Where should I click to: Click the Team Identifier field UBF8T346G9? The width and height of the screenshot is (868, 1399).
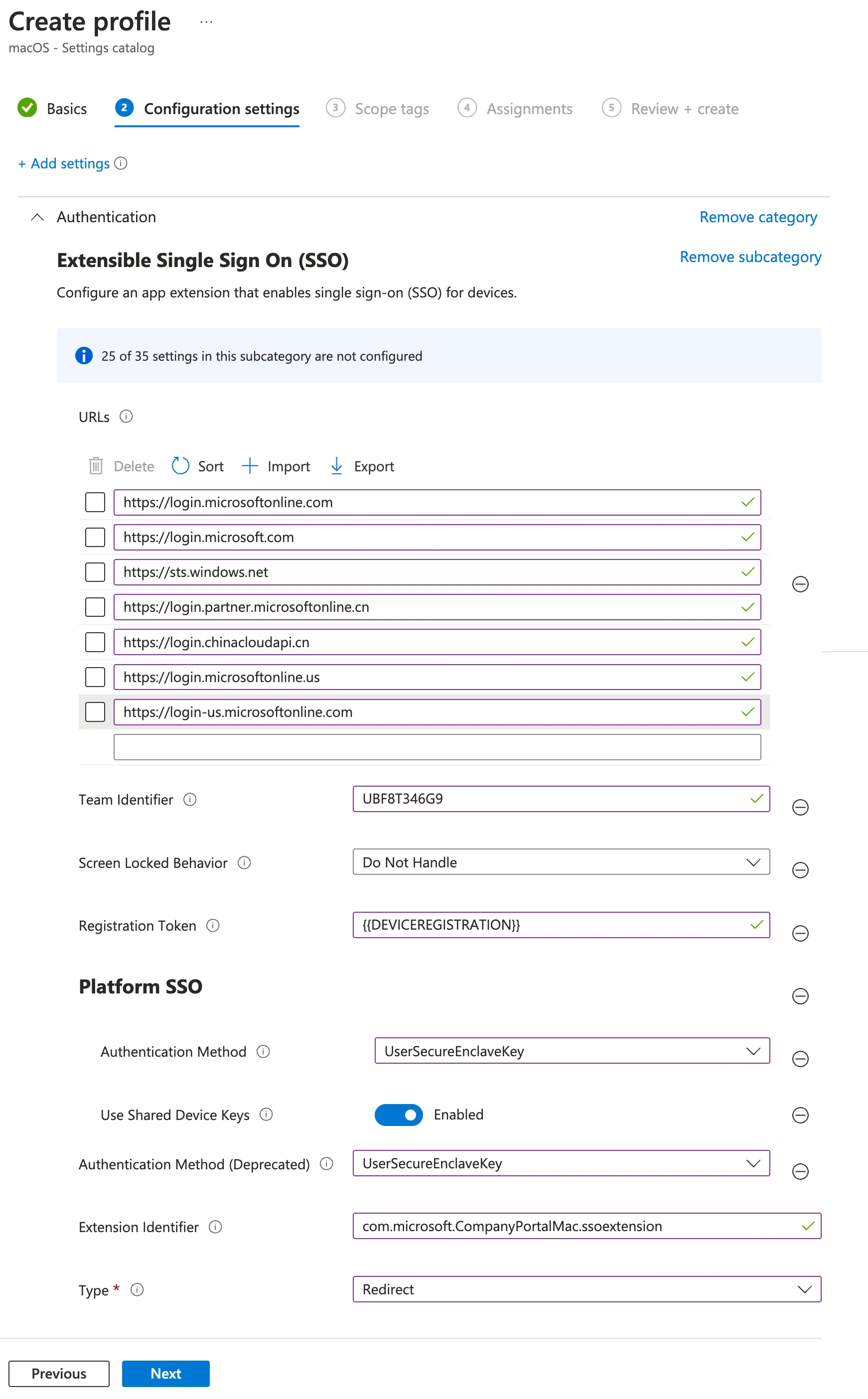[561, 799]
